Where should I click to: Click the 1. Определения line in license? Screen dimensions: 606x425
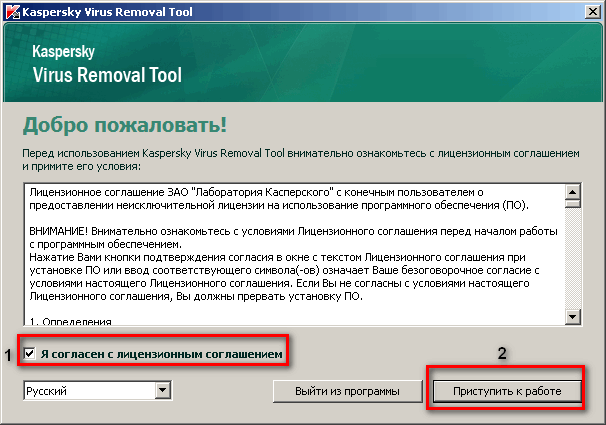70,321
